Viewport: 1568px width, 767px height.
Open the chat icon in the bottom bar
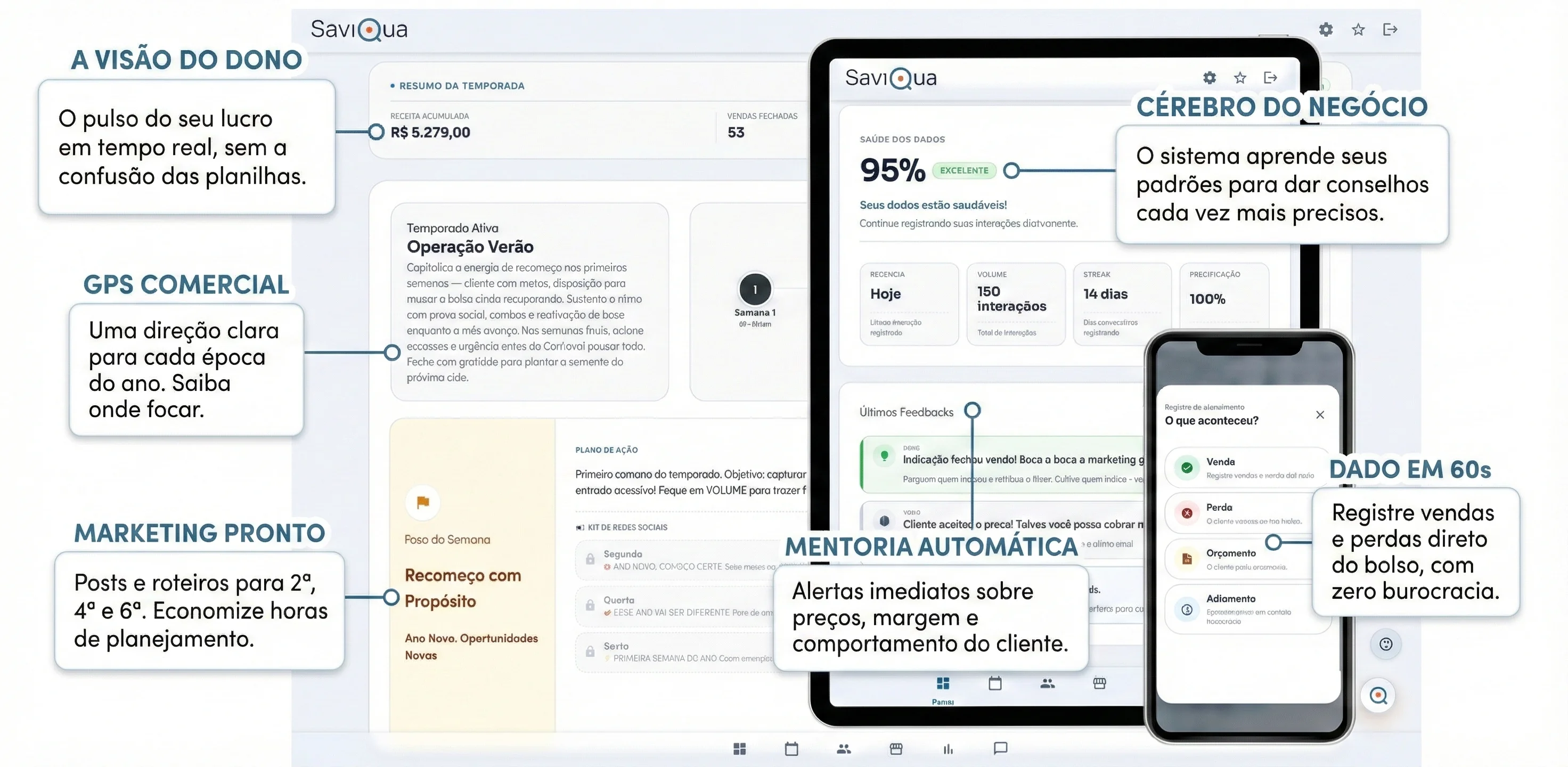pos(1000,750)
